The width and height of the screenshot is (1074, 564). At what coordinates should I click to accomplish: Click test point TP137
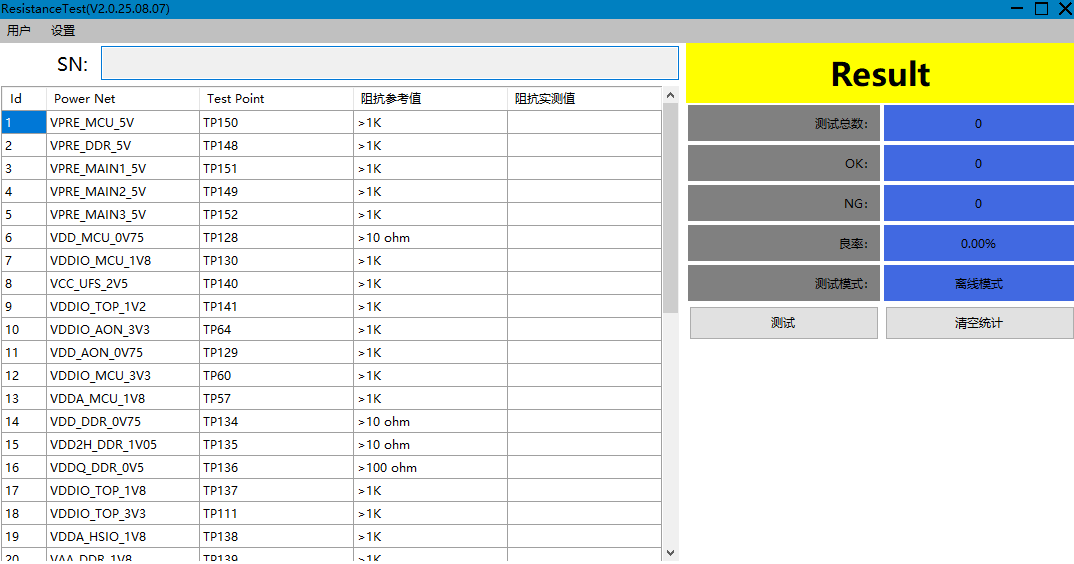click(277, 491)
